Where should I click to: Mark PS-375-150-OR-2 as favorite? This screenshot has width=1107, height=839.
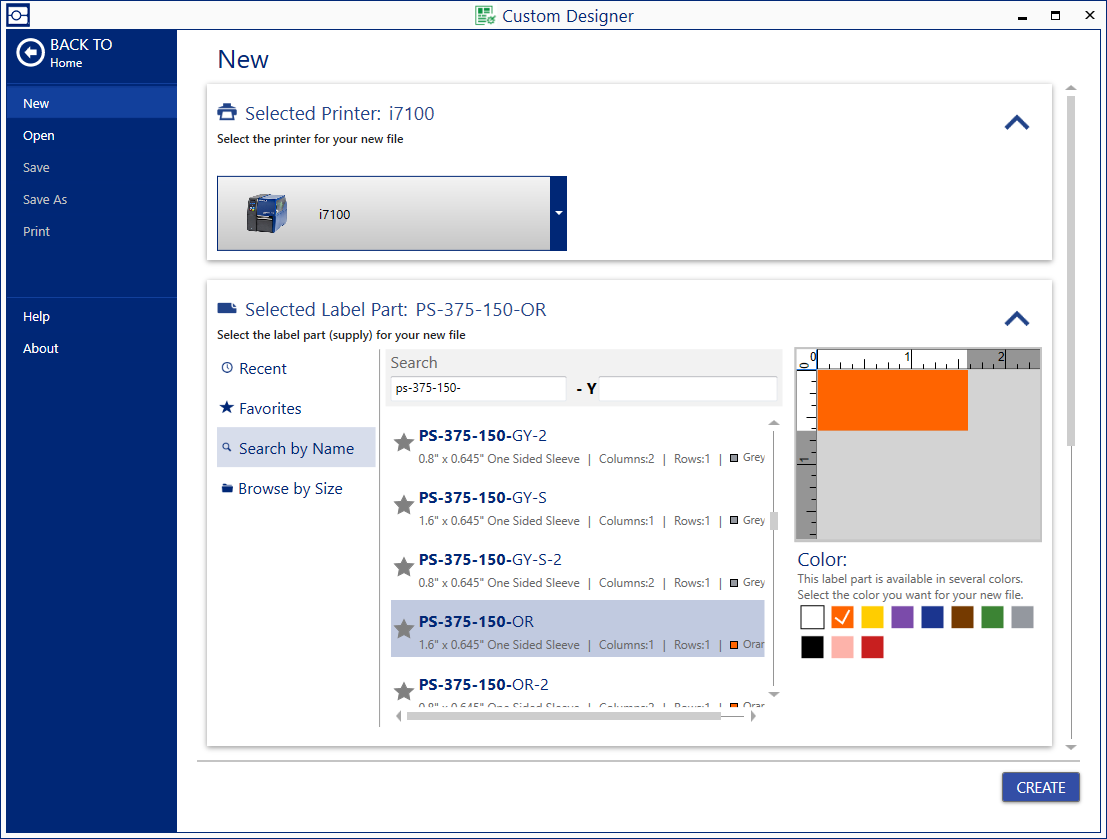(403, 691)
